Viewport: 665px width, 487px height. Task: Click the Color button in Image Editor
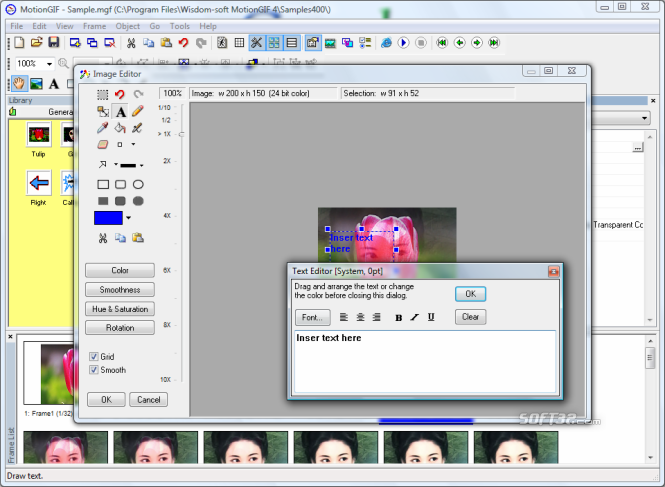[x=120, y=271]
